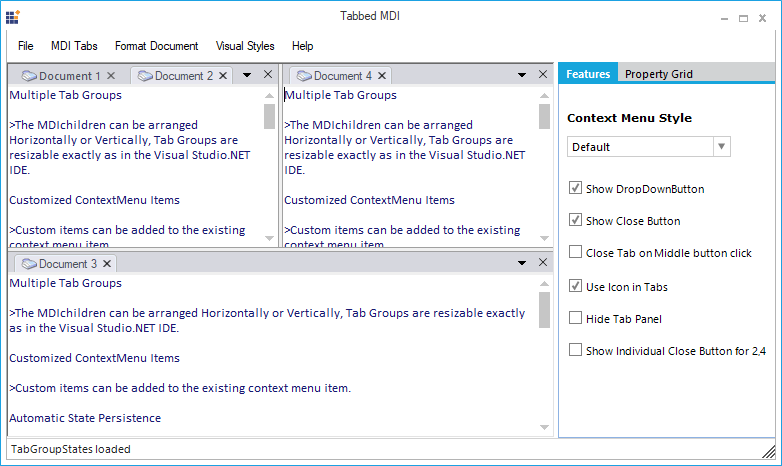782x466 pixels.
Task: Close the tab group containing Document 3
Action: [543, 262]
